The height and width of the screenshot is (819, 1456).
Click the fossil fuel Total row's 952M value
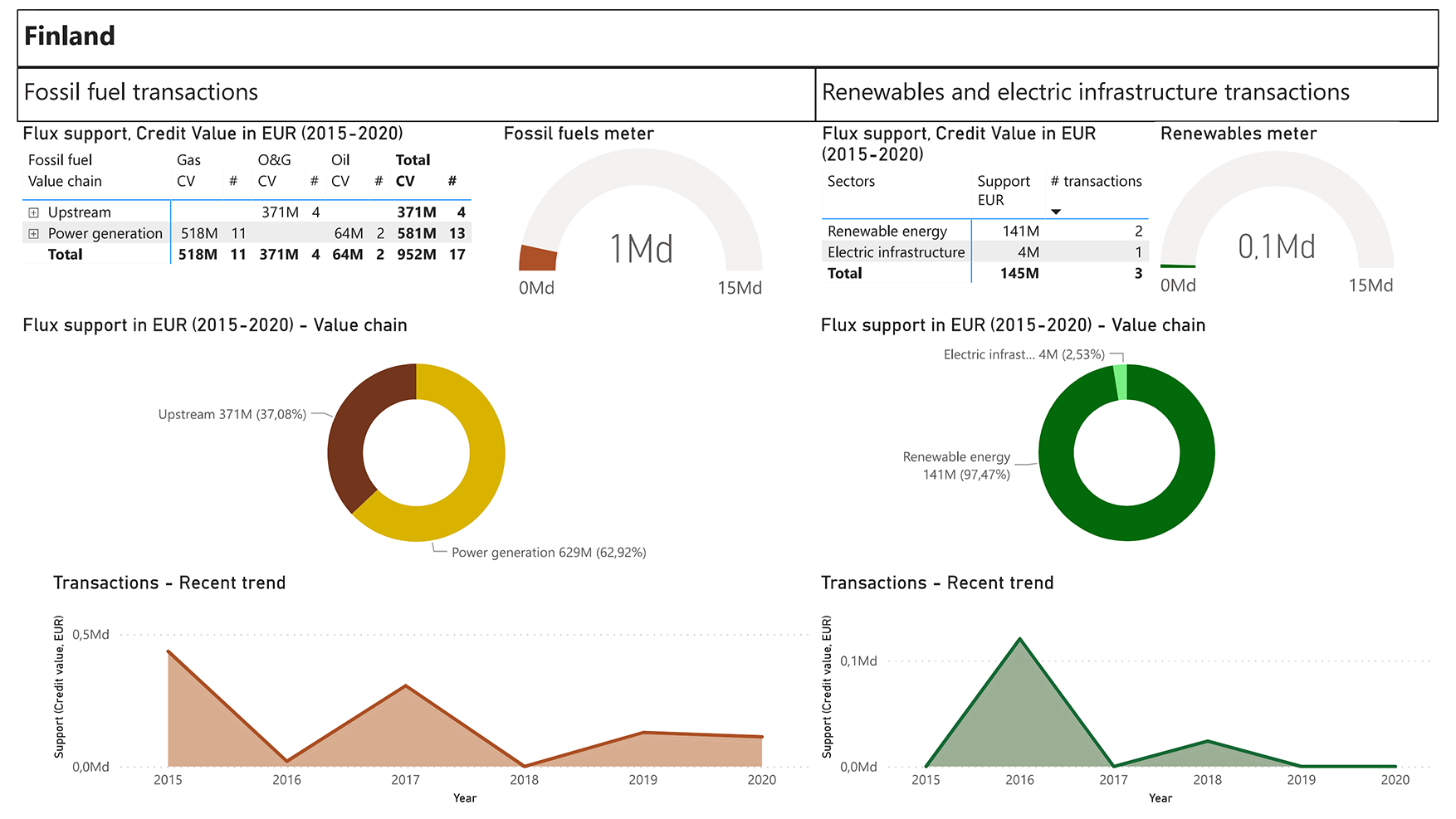[x=416, y=255]
